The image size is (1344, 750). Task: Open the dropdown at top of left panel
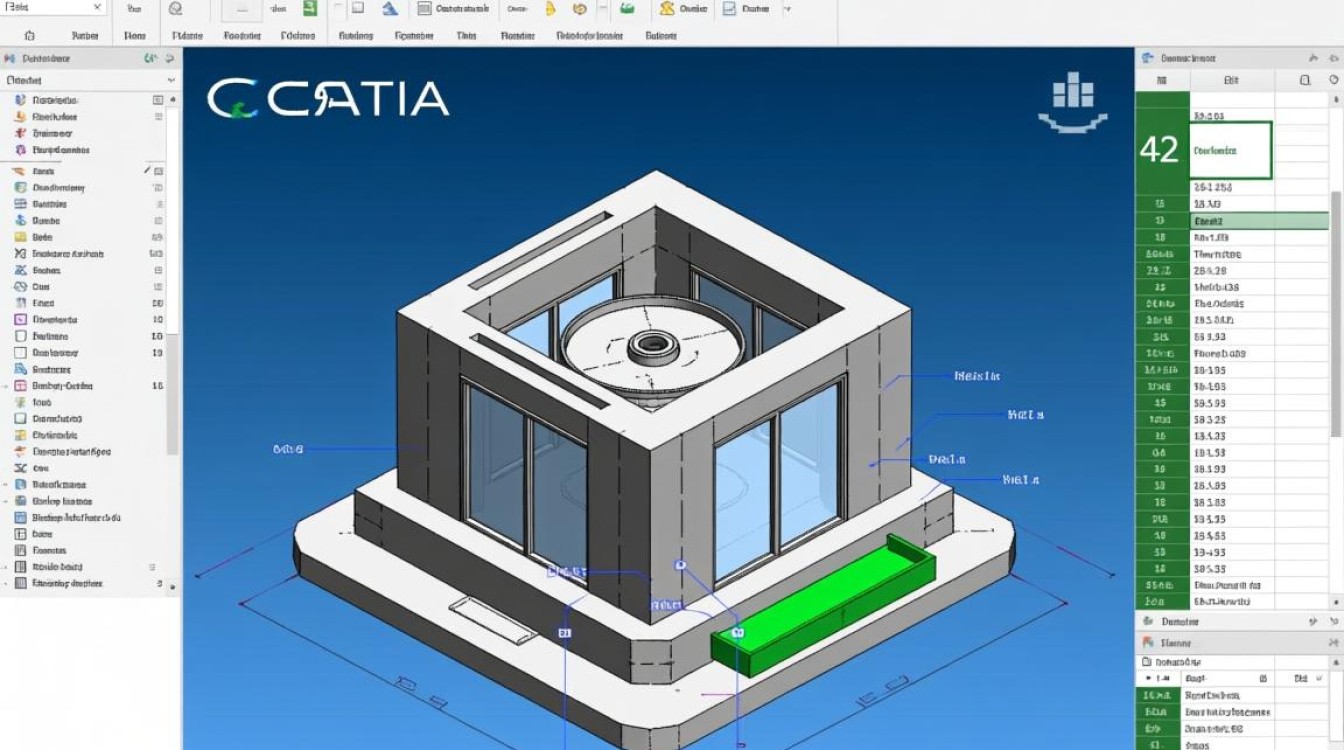(171, 80)
